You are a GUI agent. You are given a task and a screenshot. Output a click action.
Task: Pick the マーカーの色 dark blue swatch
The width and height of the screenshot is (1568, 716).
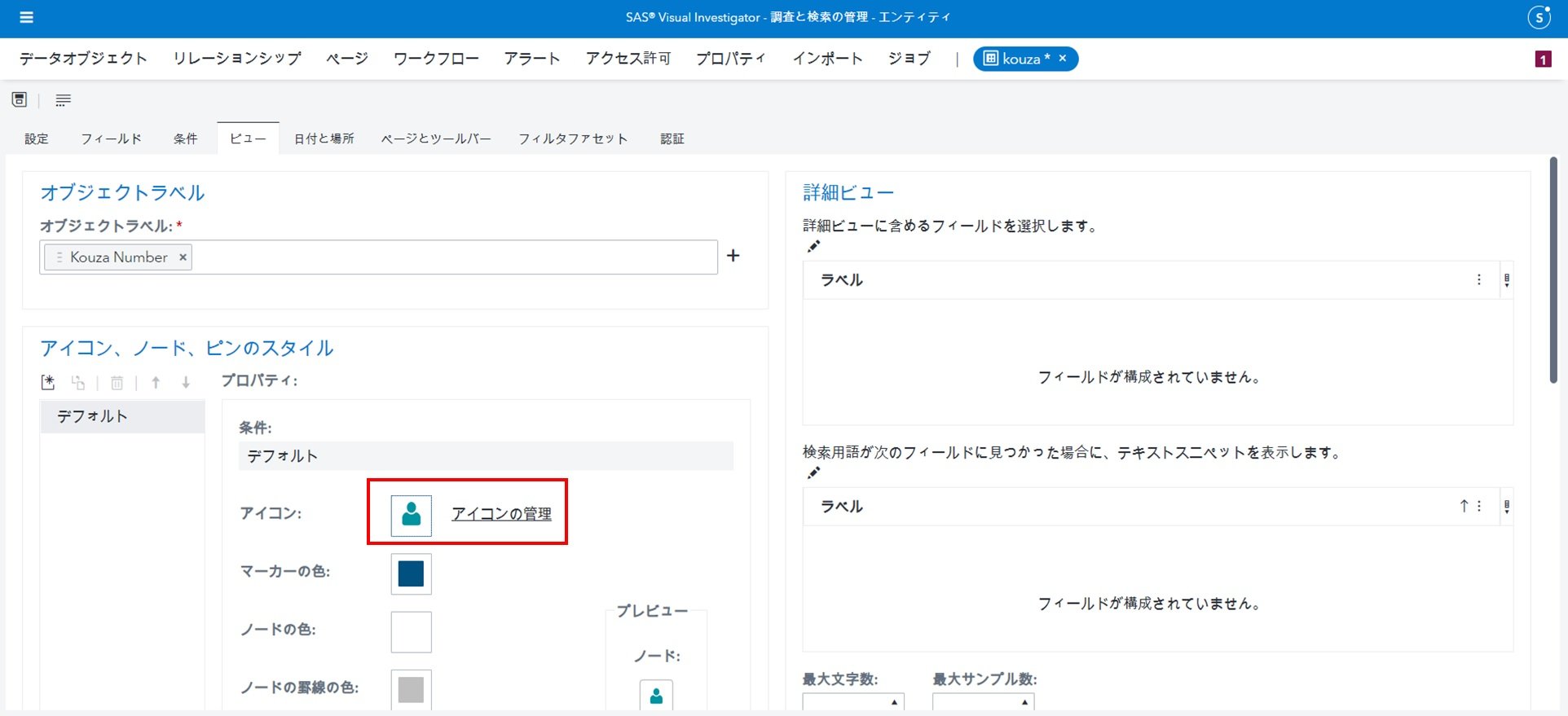click(x=412, y=573)
